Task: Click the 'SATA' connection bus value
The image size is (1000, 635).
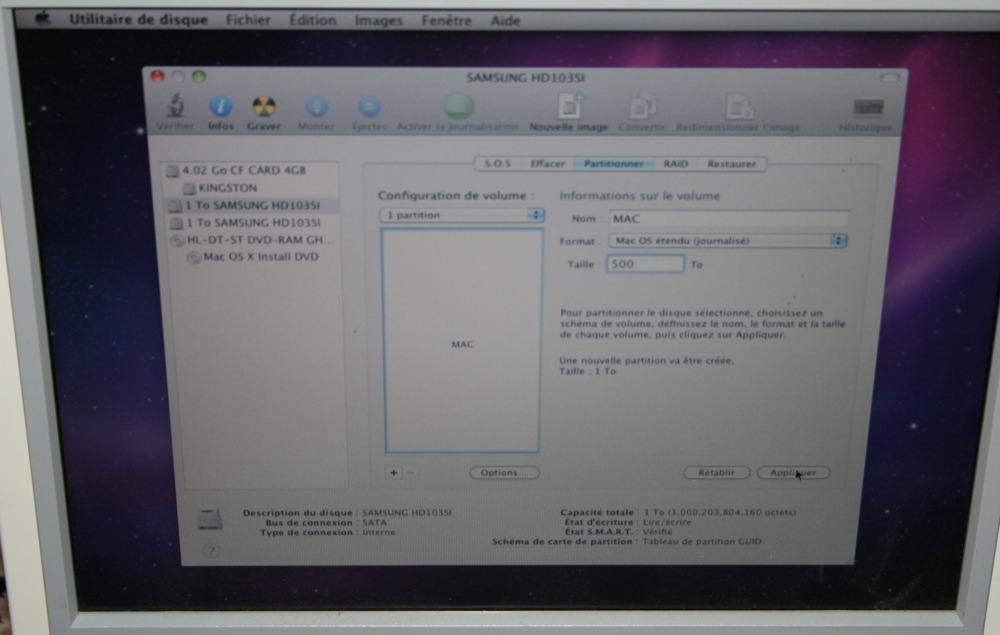Action: (x=374, y=523)
